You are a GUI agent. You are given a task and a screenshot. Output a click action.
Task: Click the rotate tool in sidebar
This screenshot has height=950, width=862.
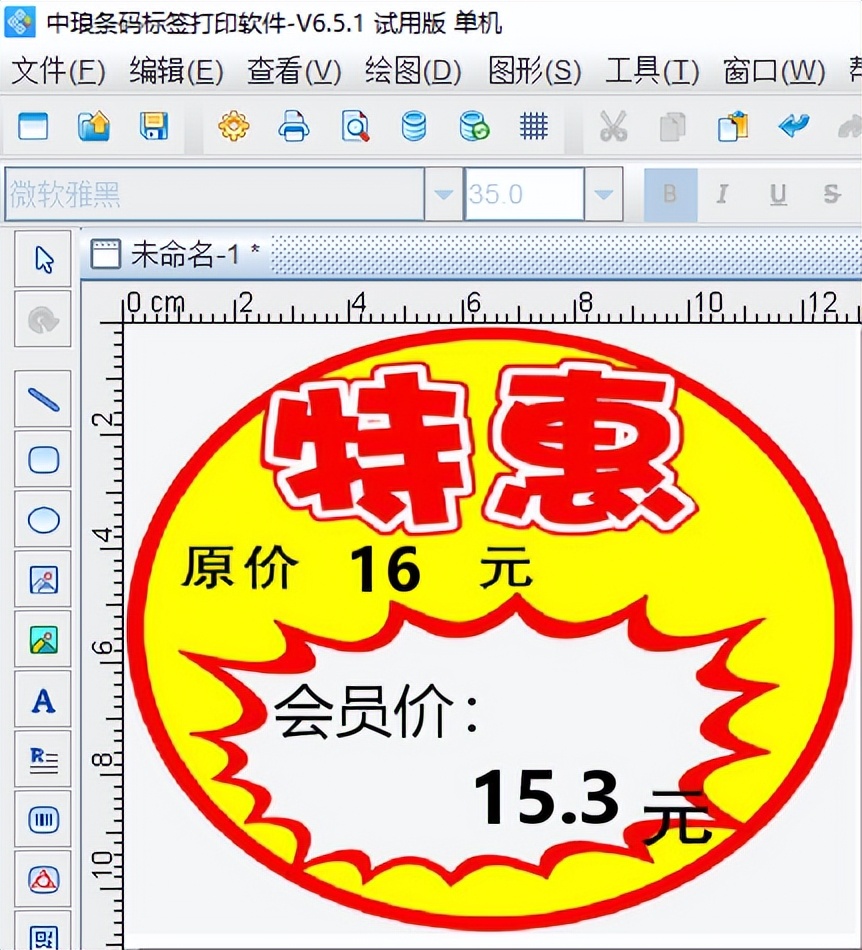tap(44, 319)
